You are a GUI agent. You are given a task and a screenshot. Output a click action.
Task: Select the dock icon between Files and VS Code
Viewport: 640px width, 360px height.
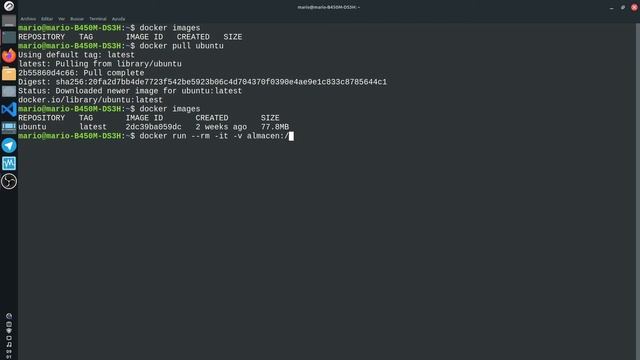[x=9, y=91]
